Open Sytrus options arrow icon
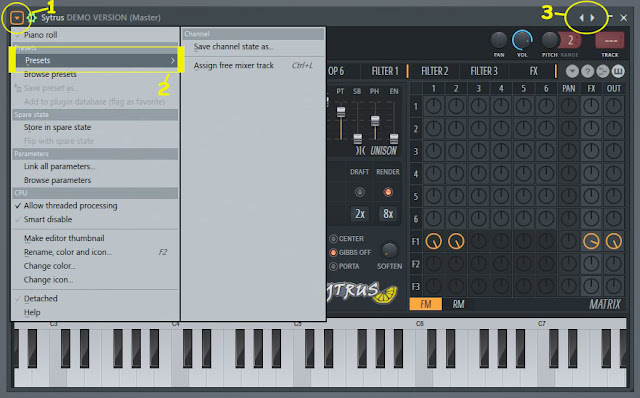The height and width of the screenshot is (398, 640). point(572,72)
